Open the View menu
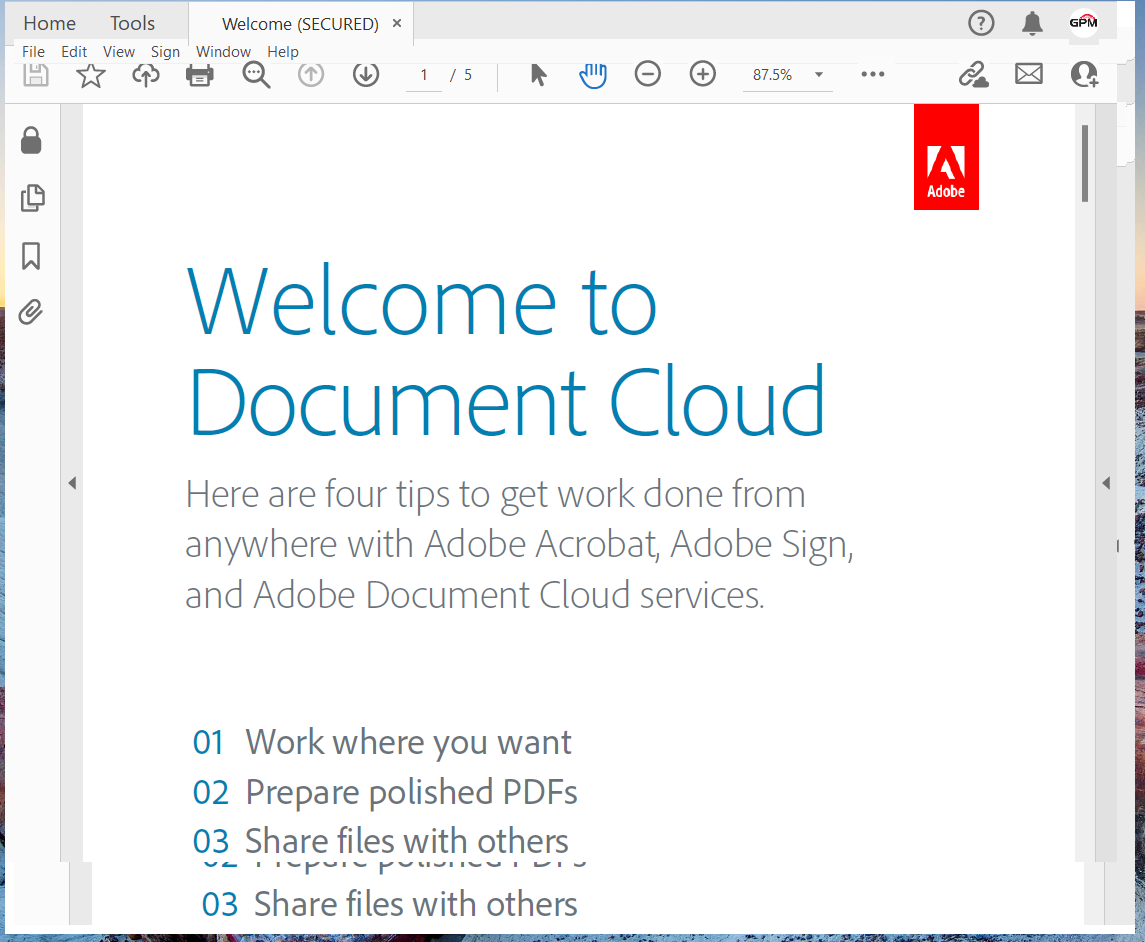This screenshot has height=942, width=1145. tap(119, 51)
